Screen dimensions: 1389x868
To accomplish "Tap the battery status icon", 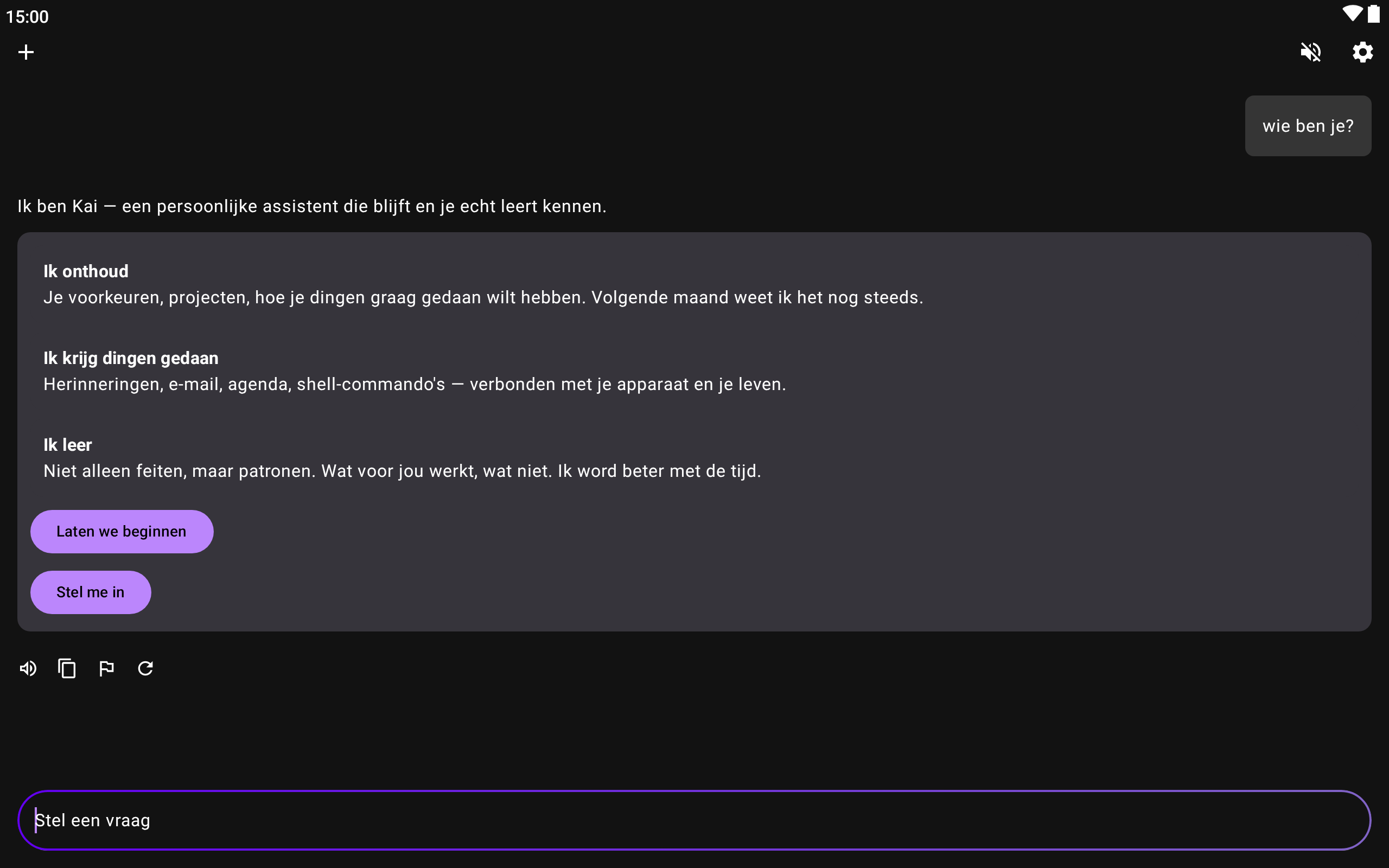I will click(1374, 14).
